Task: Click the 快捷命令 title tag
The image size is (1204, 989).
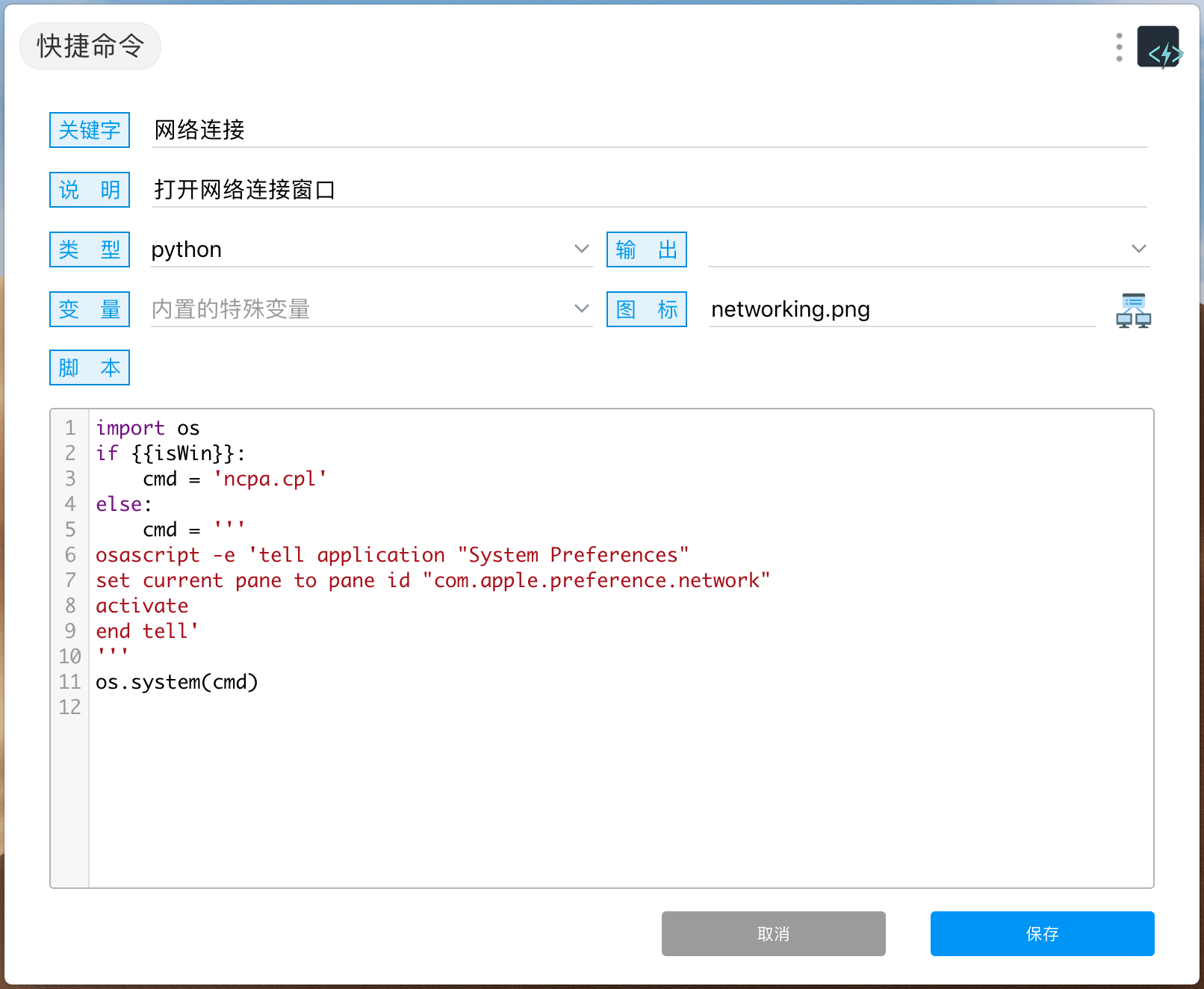Action: point(90,46)
